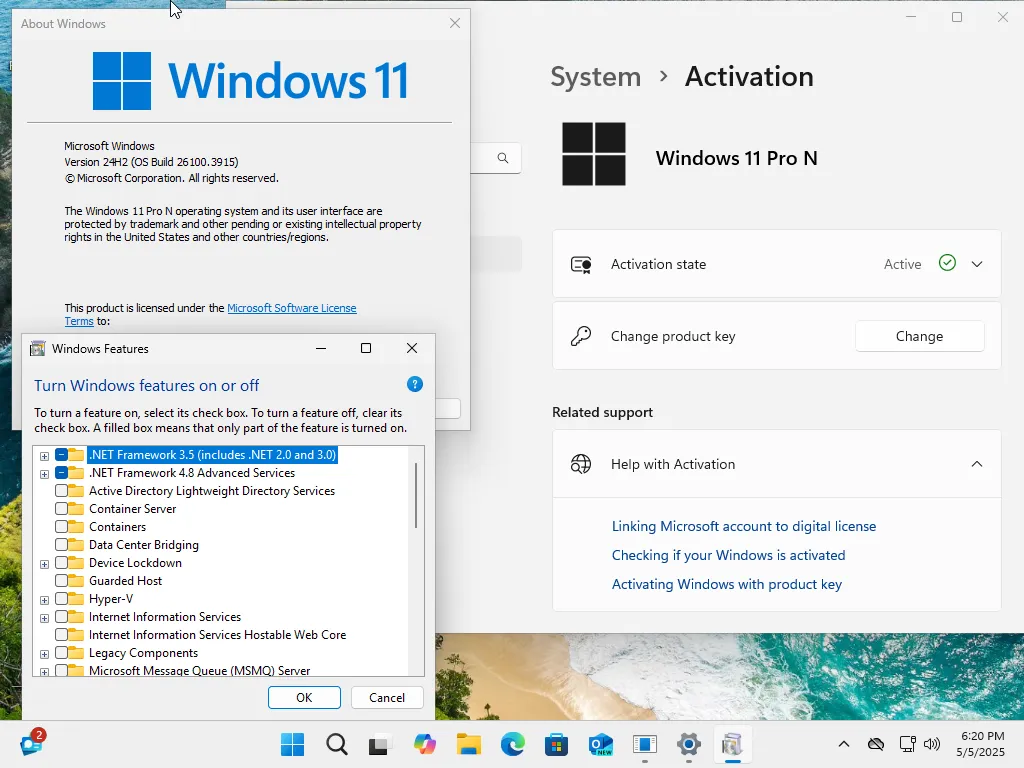Go to System in the breadcrumb
The image size is (1024, 768).
click(x=596, y=77)
